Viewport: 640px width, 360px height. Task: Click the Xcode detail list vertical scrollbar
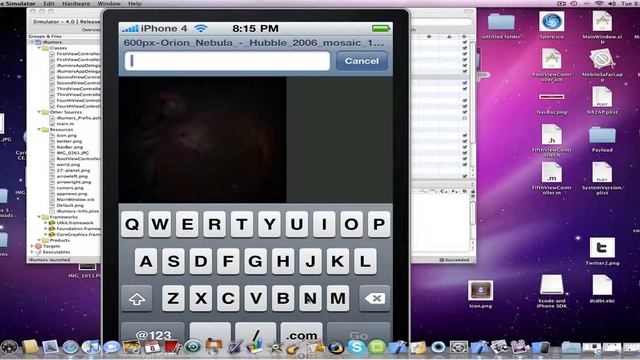[473, 92]
